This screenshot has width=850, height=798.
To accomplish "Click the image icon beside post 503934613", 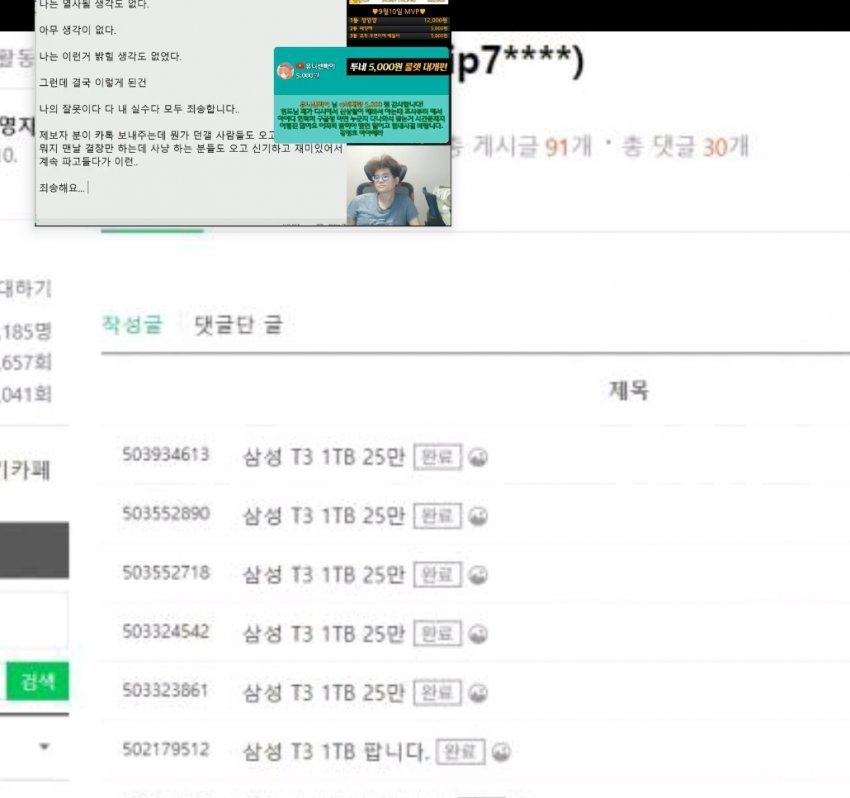I will pos(478,457).
